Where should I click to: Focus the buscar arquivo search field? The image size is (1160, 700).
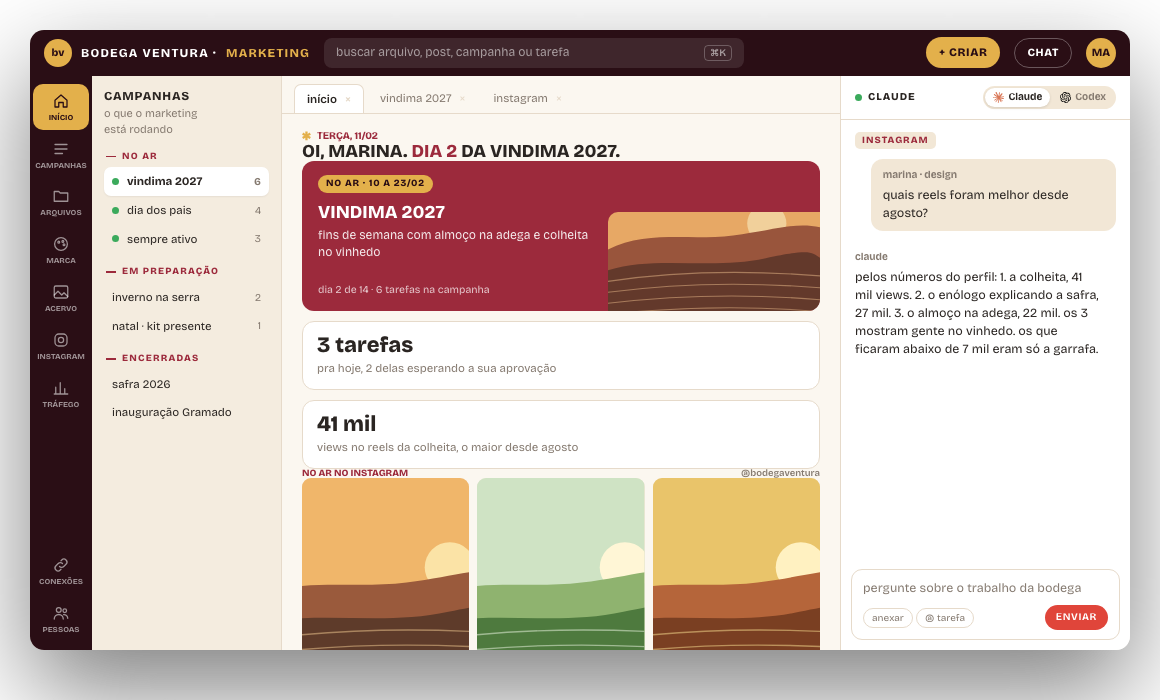click(533, 53)
